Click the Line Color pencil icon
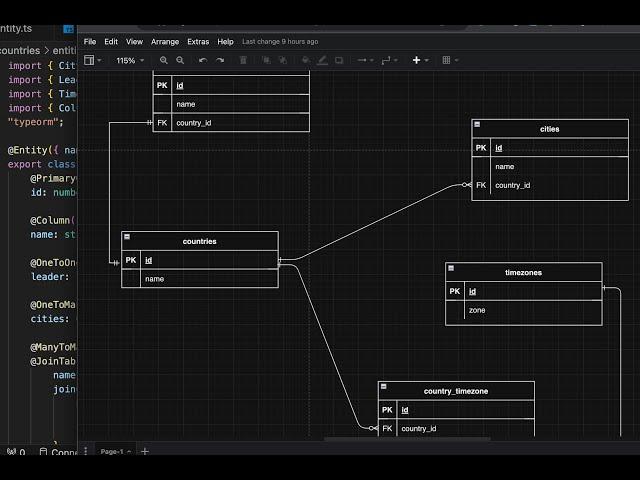This screenshot has width=640, height=480. coord(322,60)
